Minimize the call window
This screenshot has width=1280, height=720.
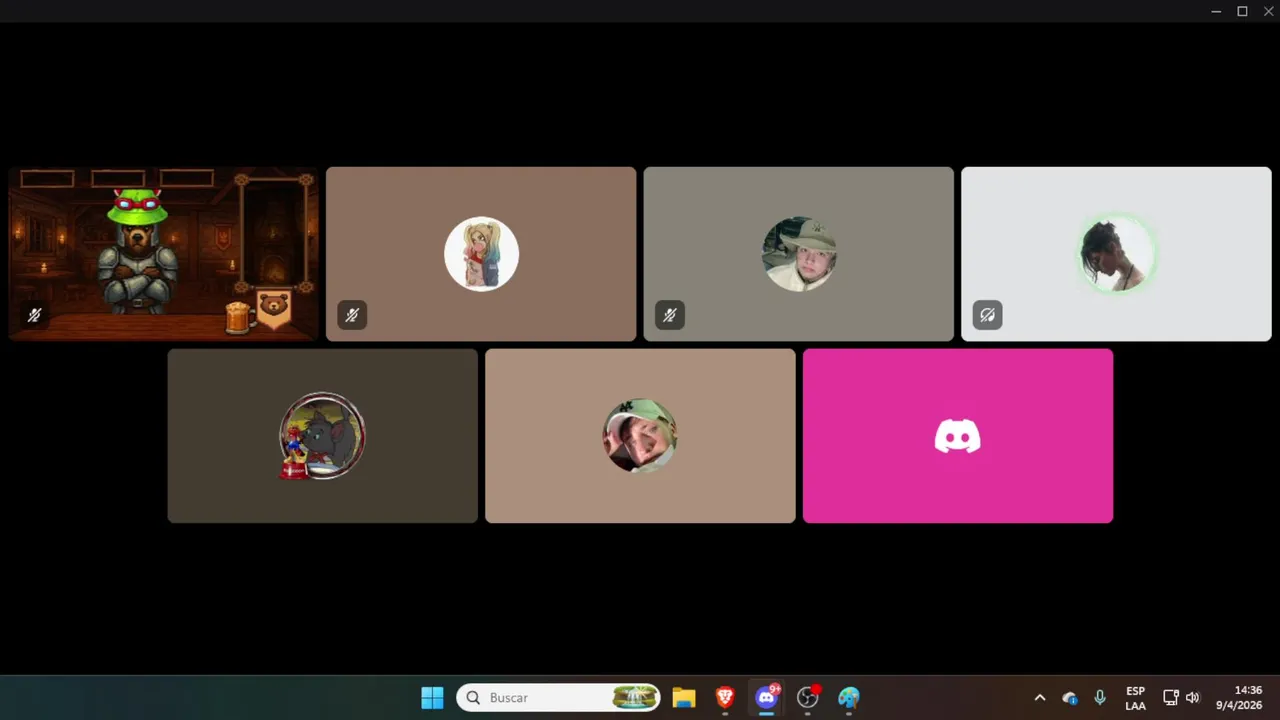point(1216,11)
